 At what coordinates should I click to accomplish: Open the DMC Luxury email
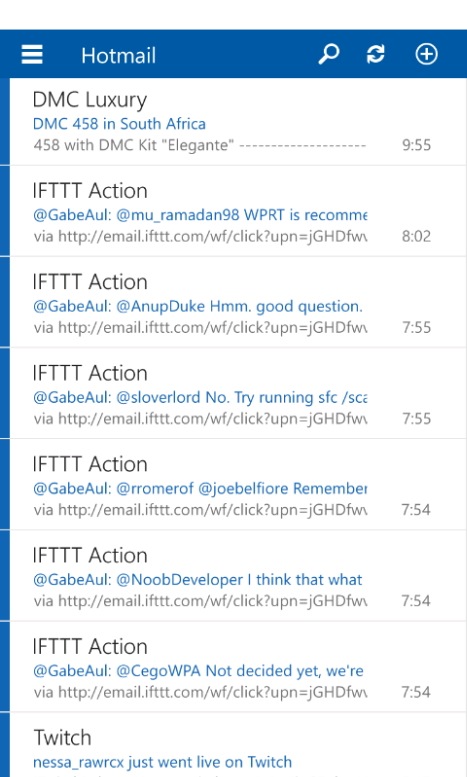238,122
